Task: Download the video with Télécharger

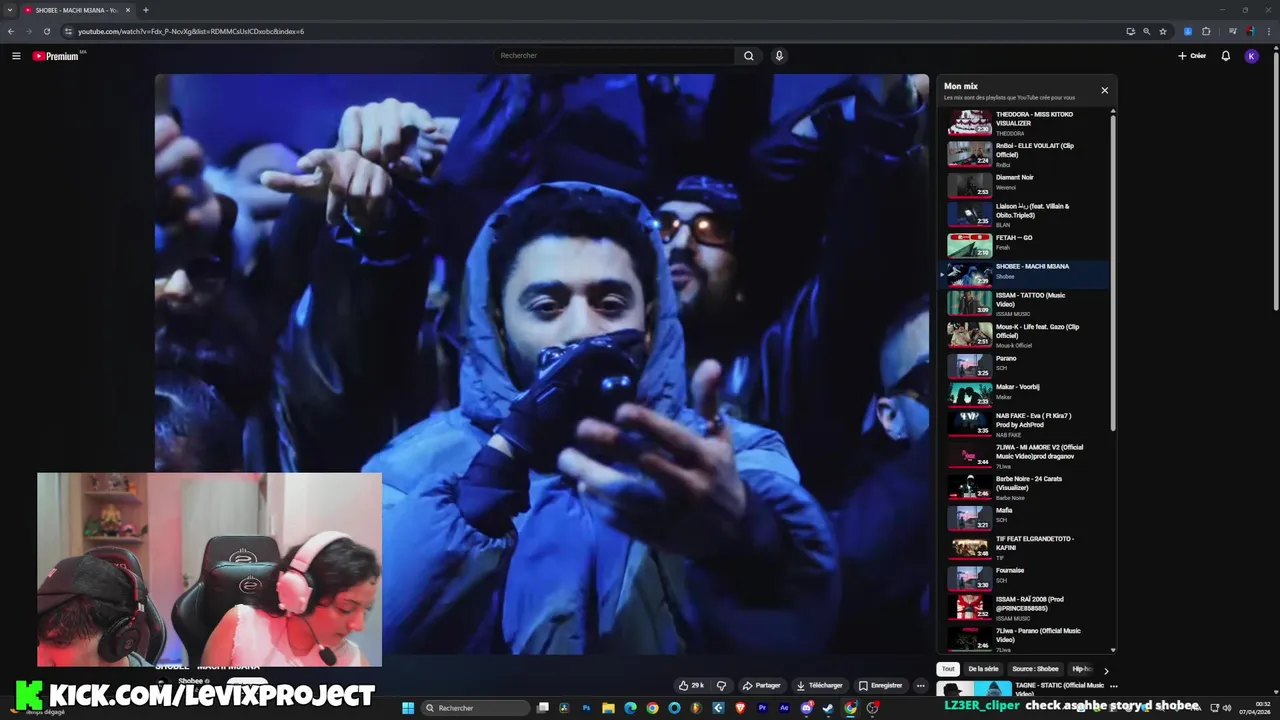Action: tap(819, 685)
